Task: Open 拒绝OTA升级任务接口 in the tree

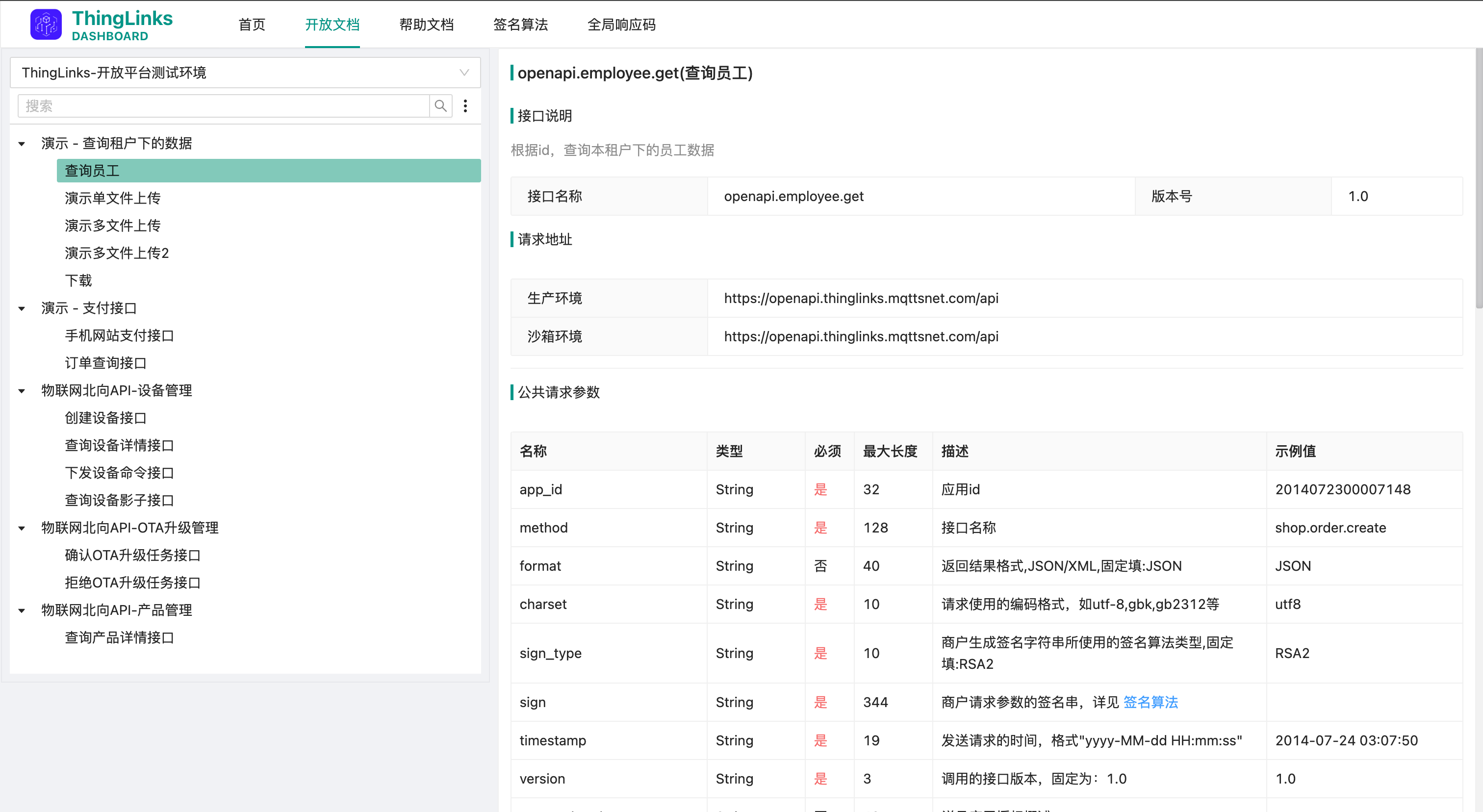Action: [x=133, y=583]
